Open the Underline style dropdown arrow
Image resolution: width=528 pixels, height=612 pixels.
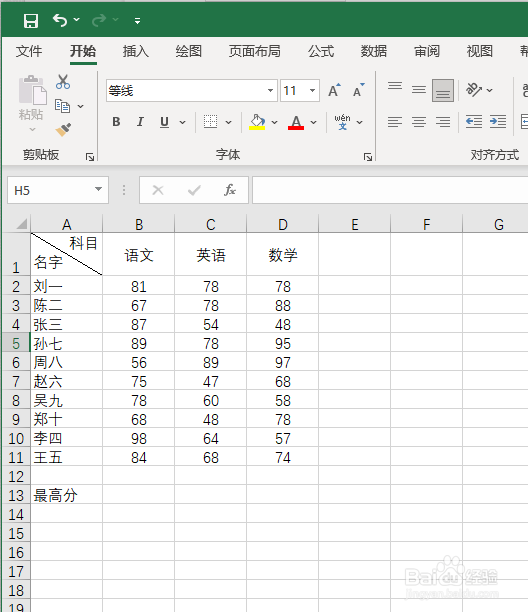[x=183, y=122]
